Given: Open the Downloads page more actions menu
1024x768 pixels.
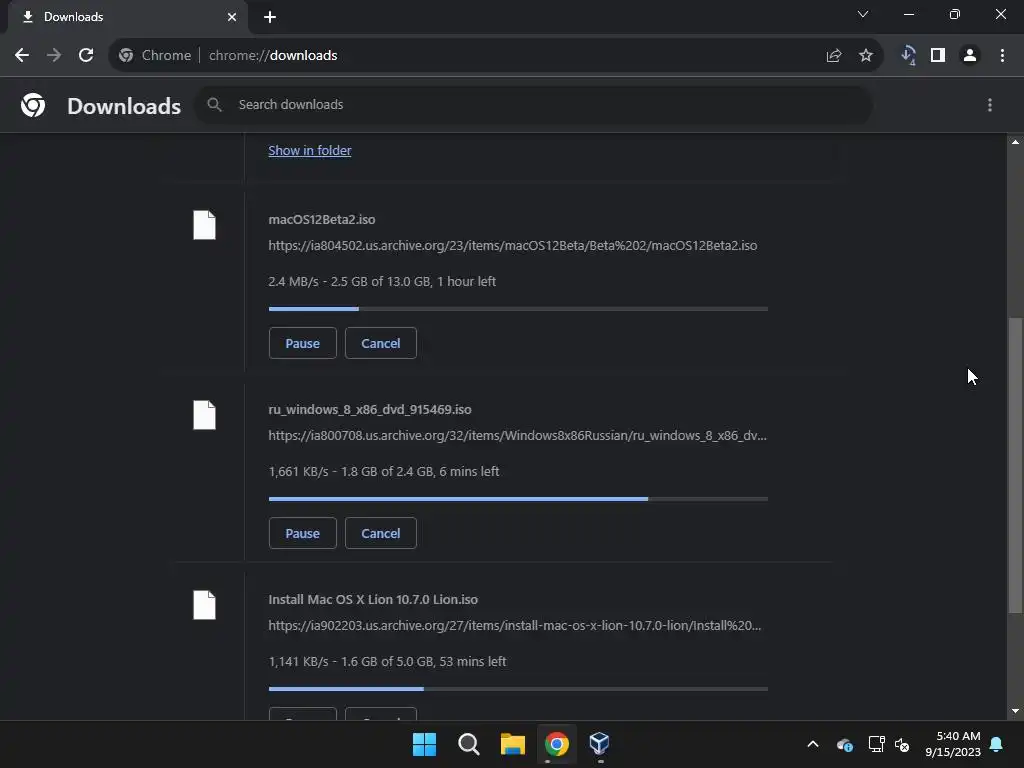Looking at the screenshot, I should pyautogui.click(x=990, y=105).
